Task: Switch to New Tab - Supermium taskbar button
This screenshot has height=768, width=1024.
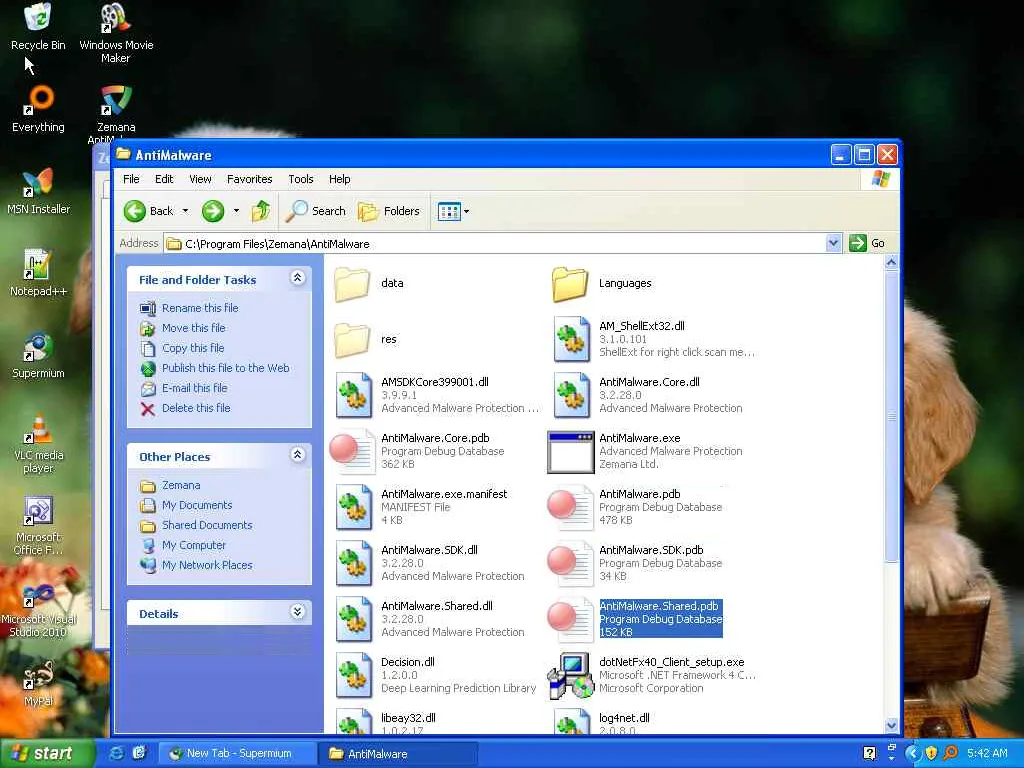Action: pyautogui.click(x=237, y=754)
